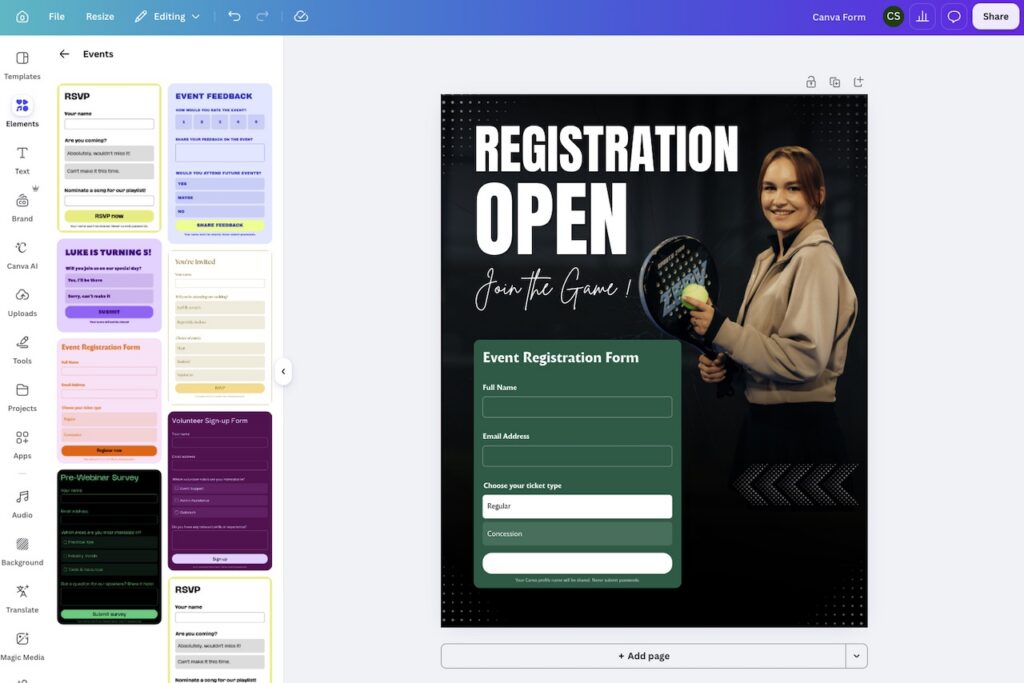Open the Audio panel
This screenshot has width=1024, height=683.
[22, 504]
